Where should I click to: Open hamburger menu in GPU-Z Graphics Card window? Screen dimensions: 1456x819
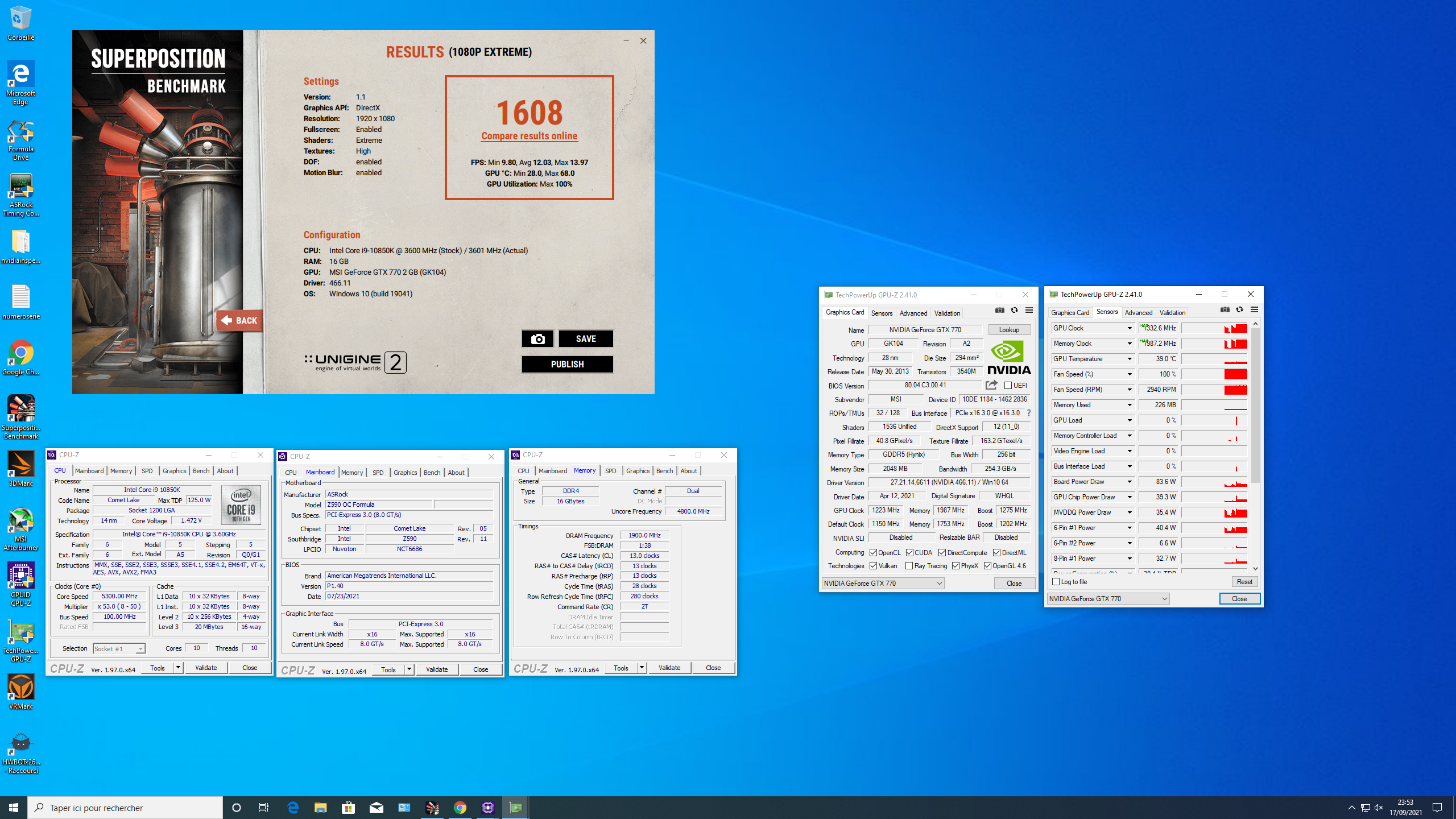[x=1029, y=311]
